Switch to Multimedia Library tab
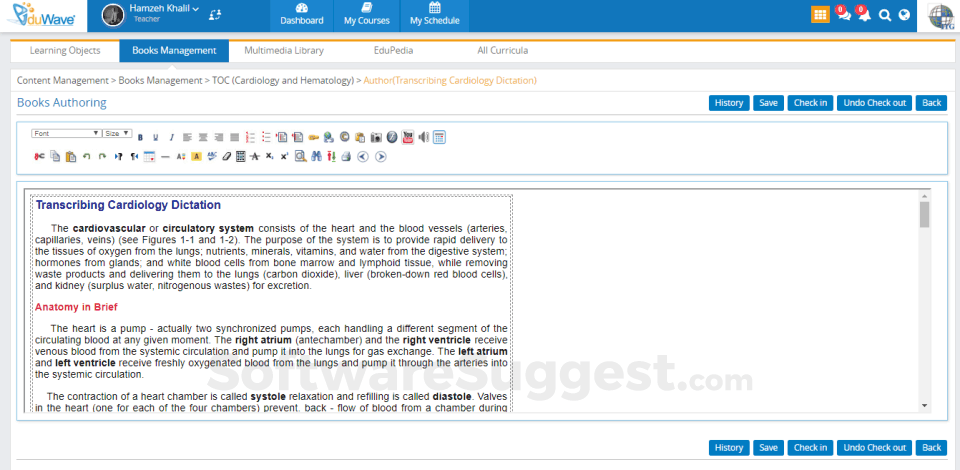This screenshot has width=960, height=470. [x=283, y=51]
